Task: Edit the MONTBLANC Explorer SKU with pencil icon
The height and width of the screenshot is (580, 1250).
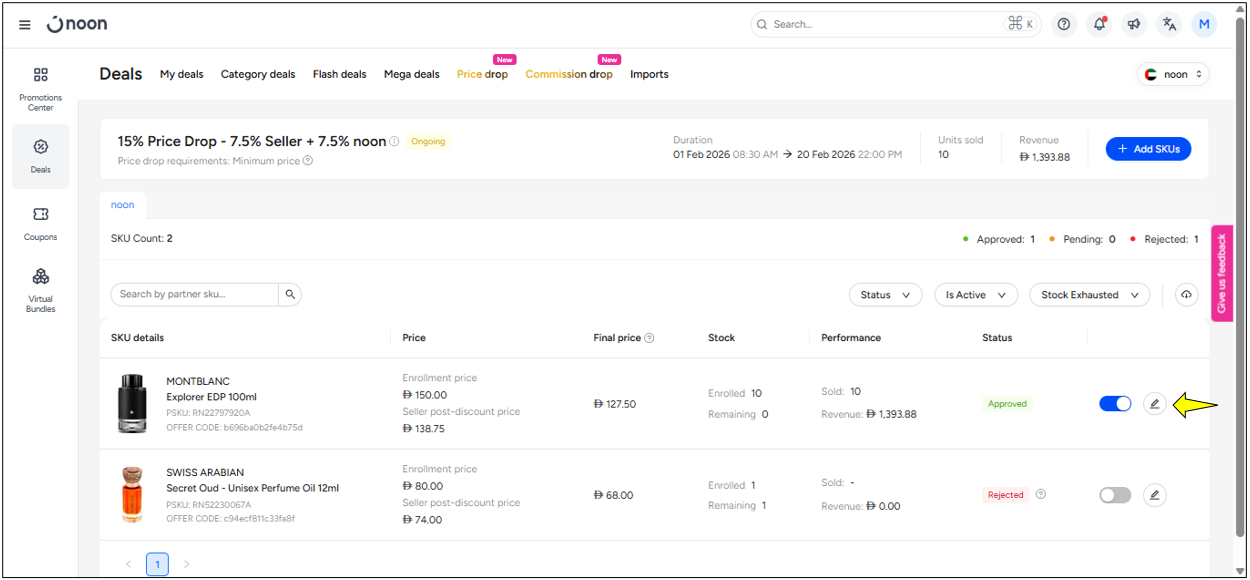Action: click(x=1154, y=404)
